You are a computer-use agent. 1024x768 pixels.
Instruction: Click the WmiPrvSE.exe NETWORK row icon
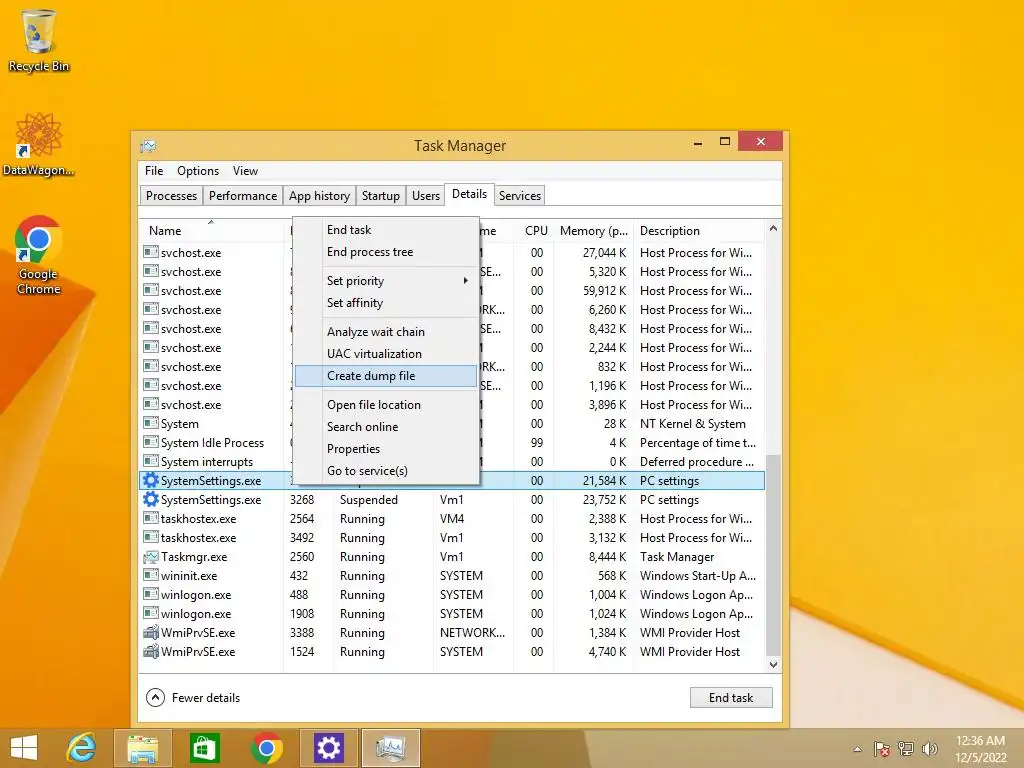click(x=151, y=632)
